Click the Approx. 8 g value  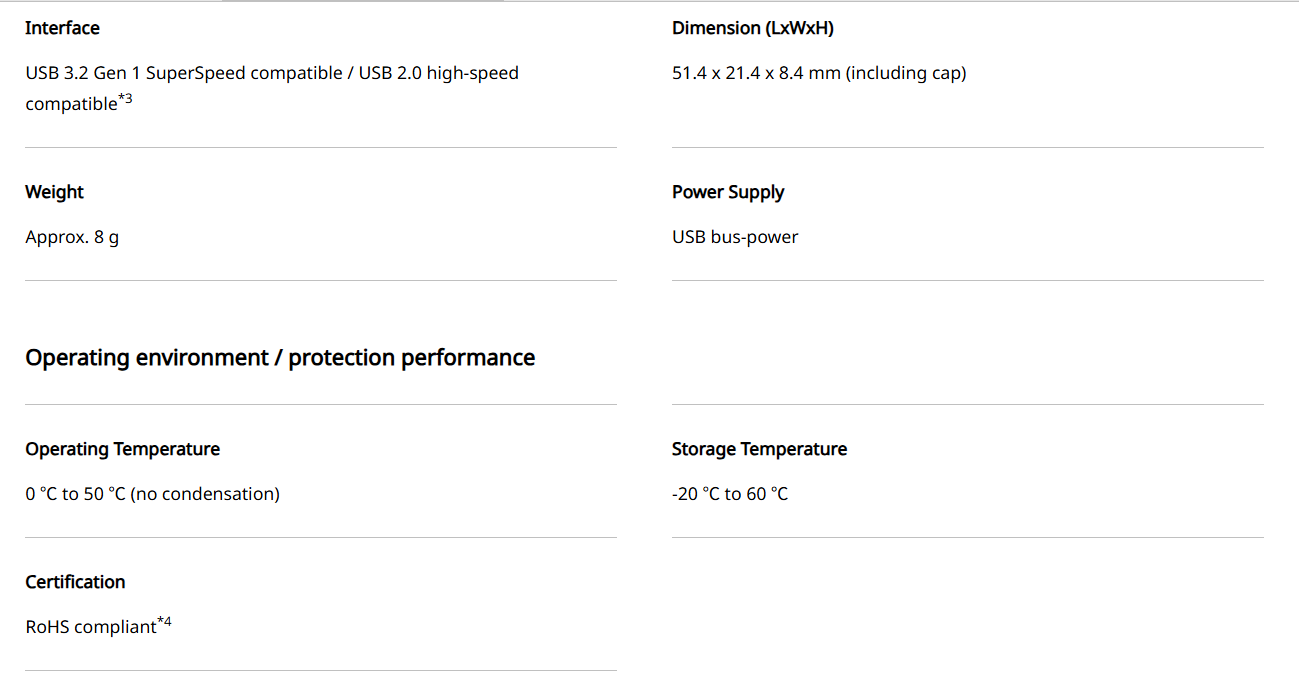[72, 237]
